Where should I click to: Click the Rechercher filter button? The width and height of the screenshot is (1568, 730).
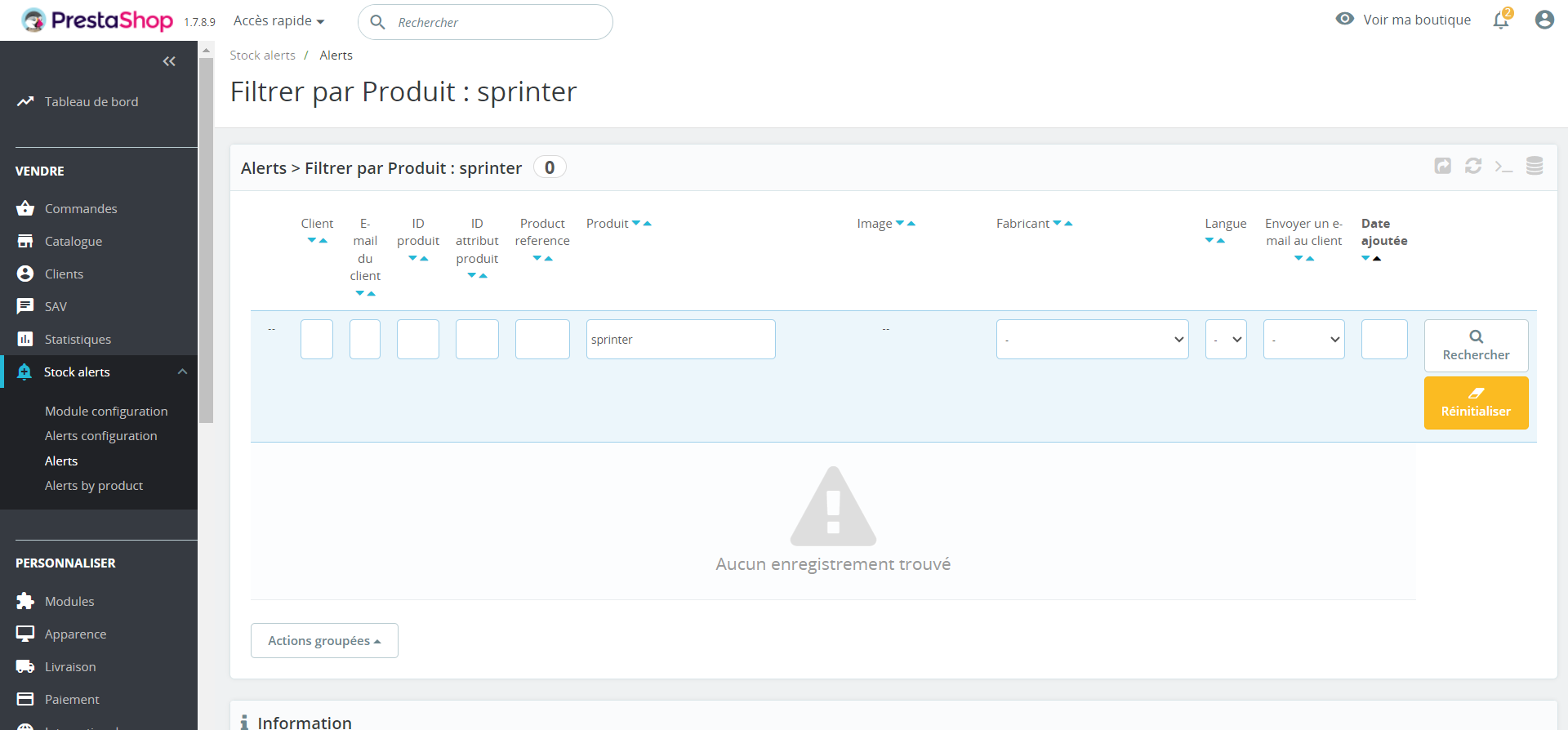(x=1476, y=345)
